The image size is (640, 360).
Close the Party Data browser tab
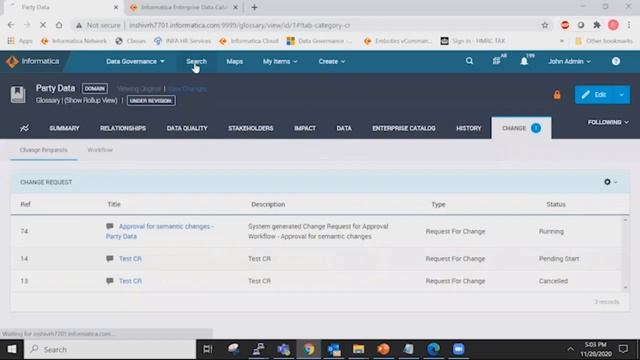pyautogui.click(x=116, y=7)
